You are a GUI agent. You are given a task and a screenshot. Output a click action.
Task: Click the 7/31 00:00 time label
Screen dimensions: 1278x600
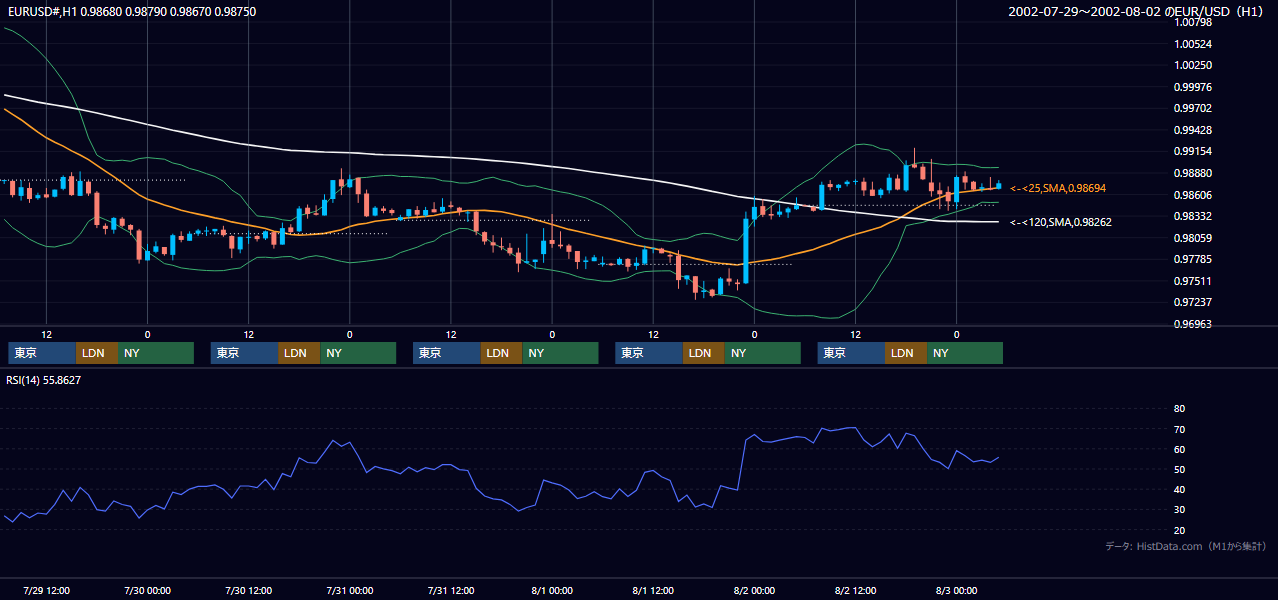pyautogui.click(x=349, y=590)
